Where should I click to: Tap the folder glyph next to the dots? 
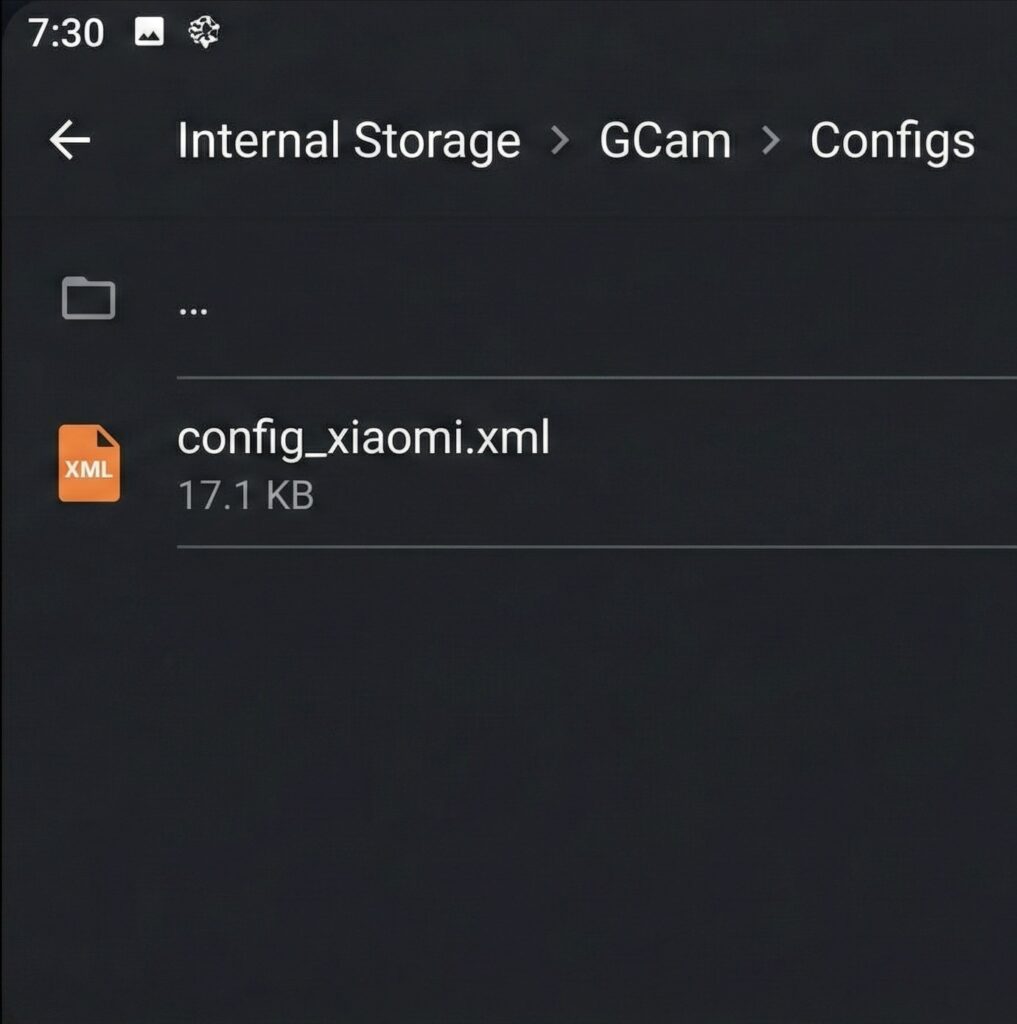point(89,298)
